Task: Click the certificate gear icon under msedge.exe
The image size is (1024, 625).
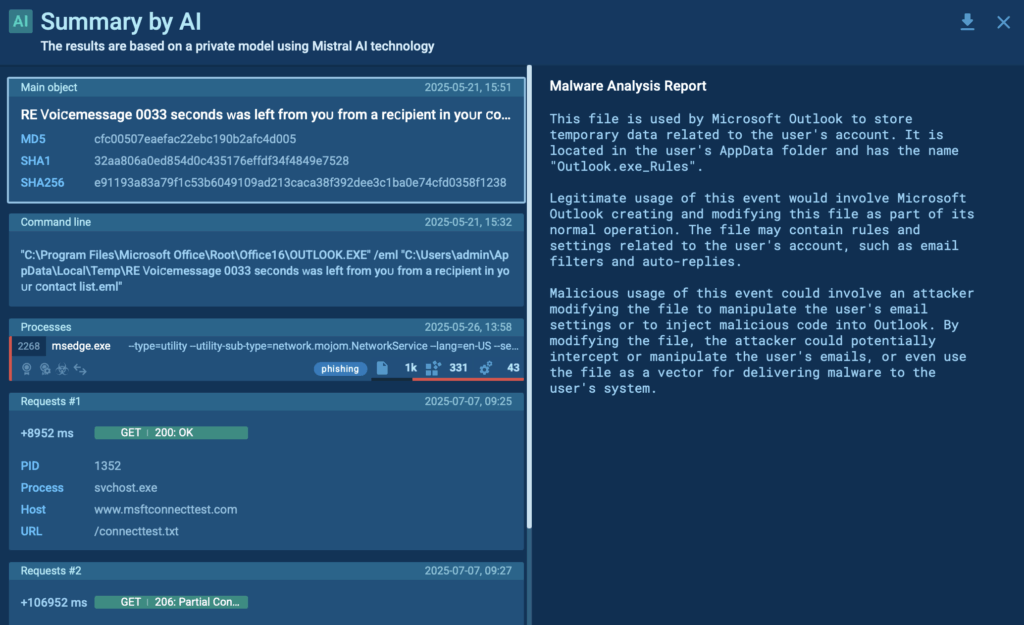Action: pos(44,369)
